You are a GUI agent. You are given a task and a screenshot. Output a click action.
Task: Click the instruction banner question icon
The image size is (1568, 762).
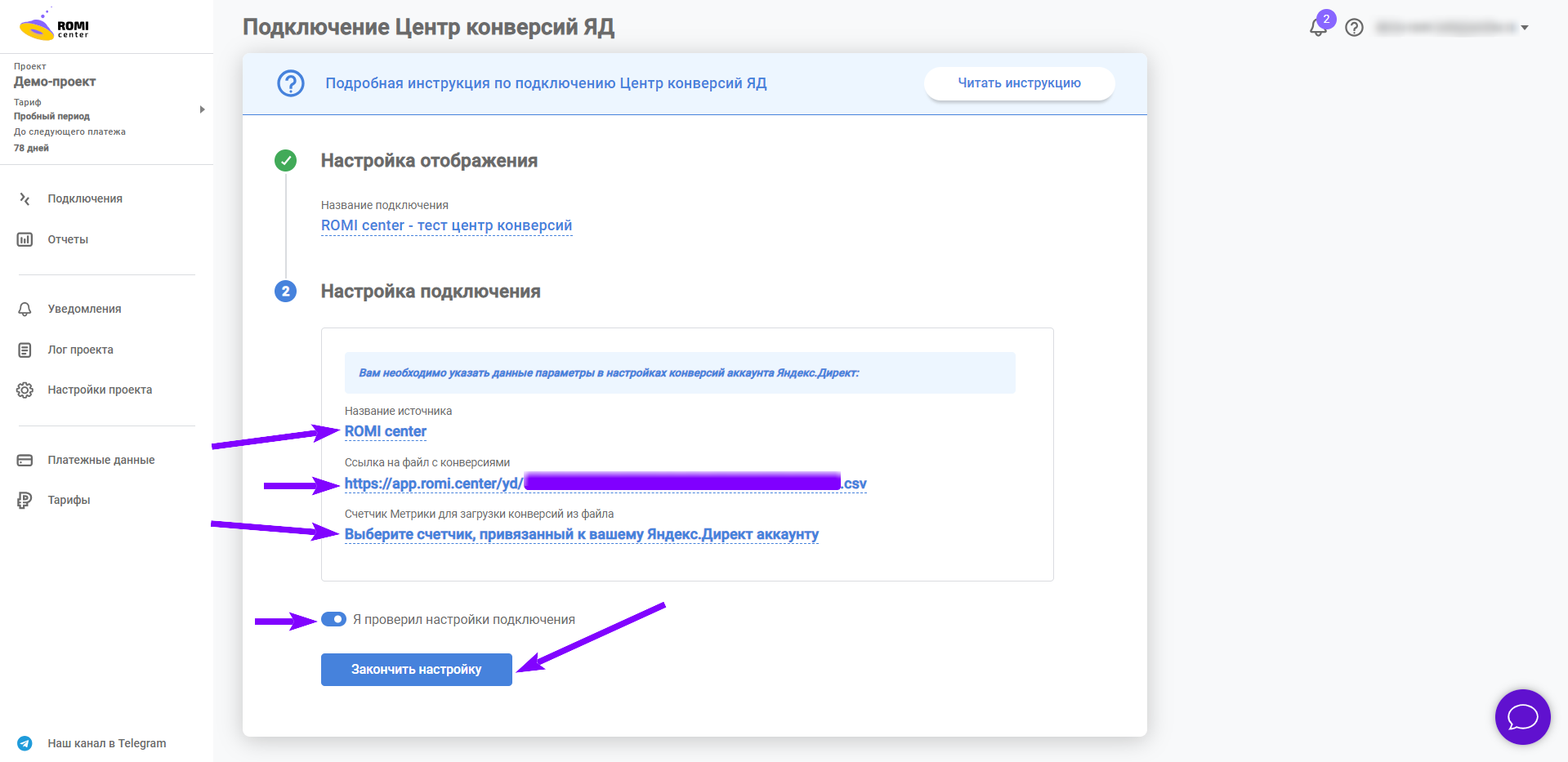point(291,83)
